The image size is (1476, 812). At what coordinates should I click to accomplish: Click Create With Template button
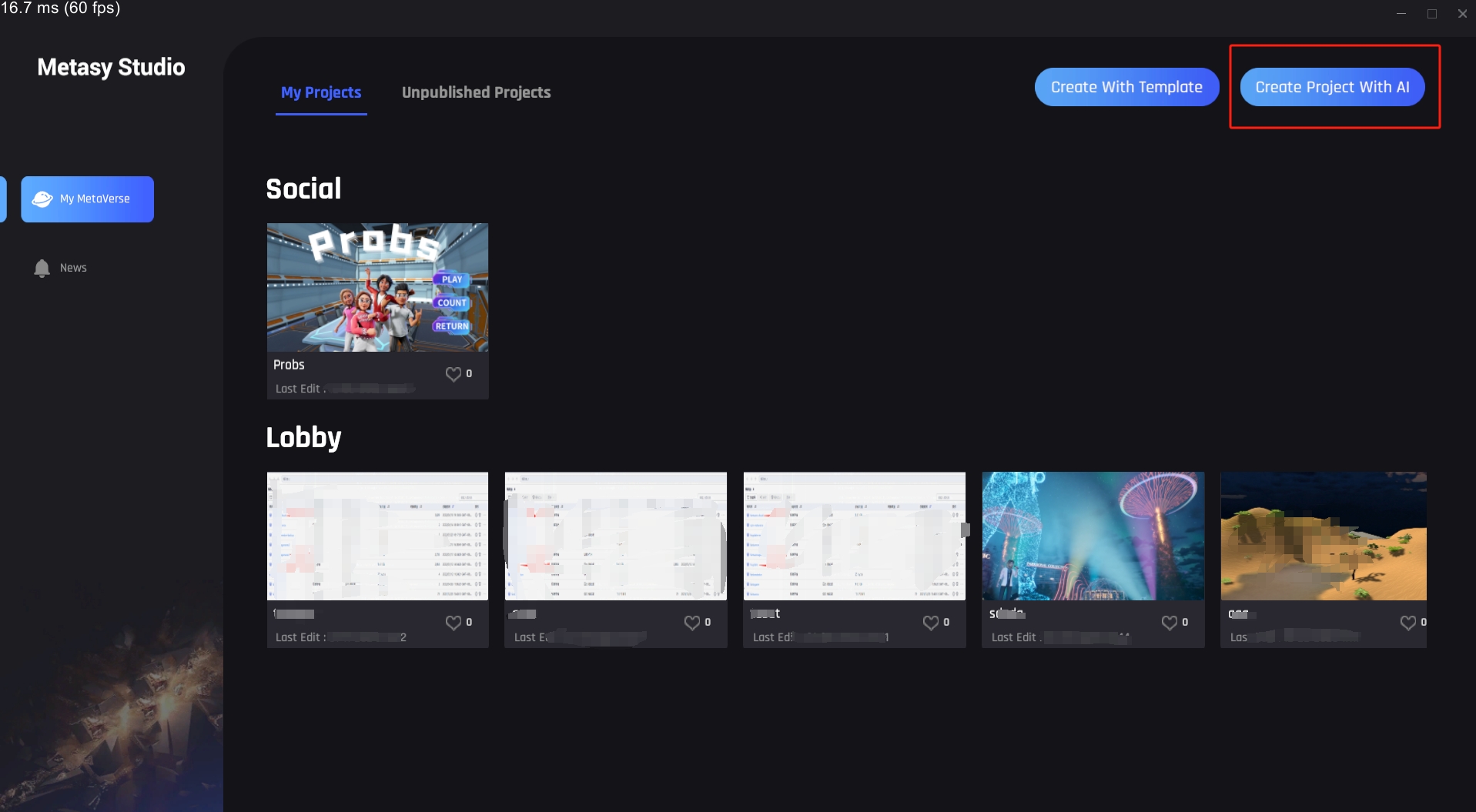[x=1126, y=87]
